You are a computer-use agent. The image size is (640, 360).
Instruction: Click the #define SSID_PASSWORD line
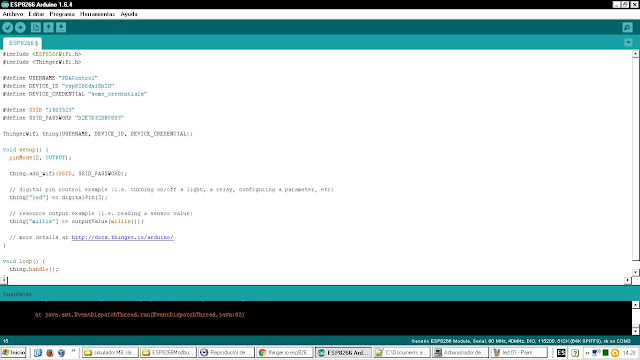coord(63,118)
